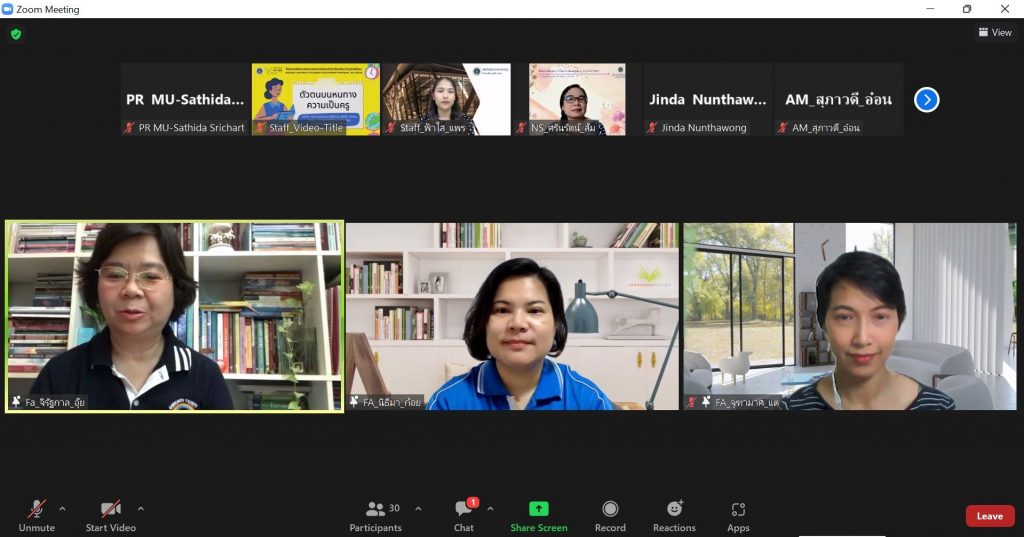This screenshot has height=537, width=1024.
Task: Expand video options arrow beside Start Video
Action: click(x=140, y=508)
